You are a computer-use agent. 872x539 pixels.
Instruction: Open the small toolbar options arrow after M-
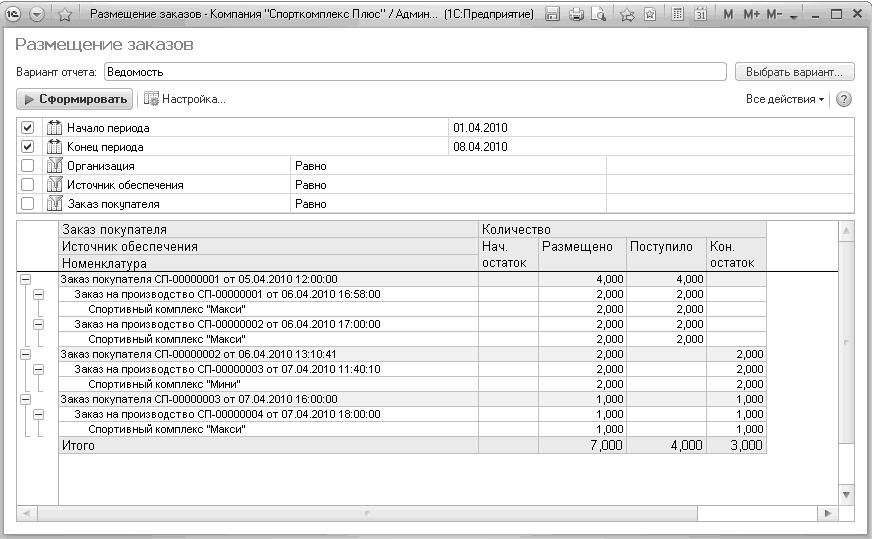(794, 17)
